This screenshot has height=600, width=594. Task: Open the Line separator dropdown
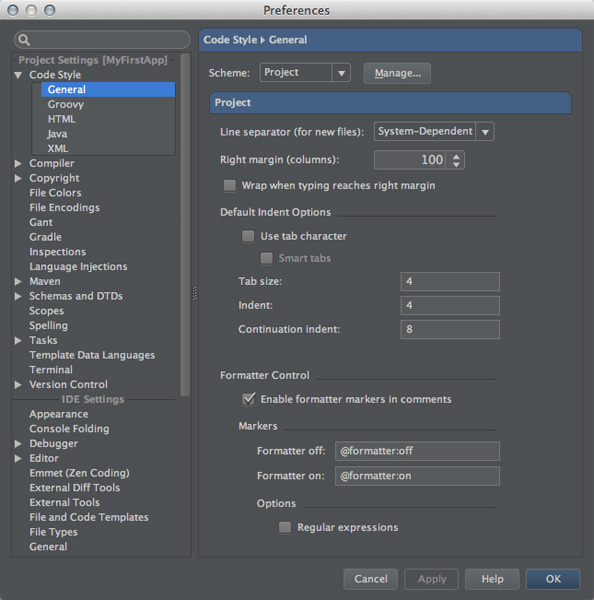click(x=434, y=132)
